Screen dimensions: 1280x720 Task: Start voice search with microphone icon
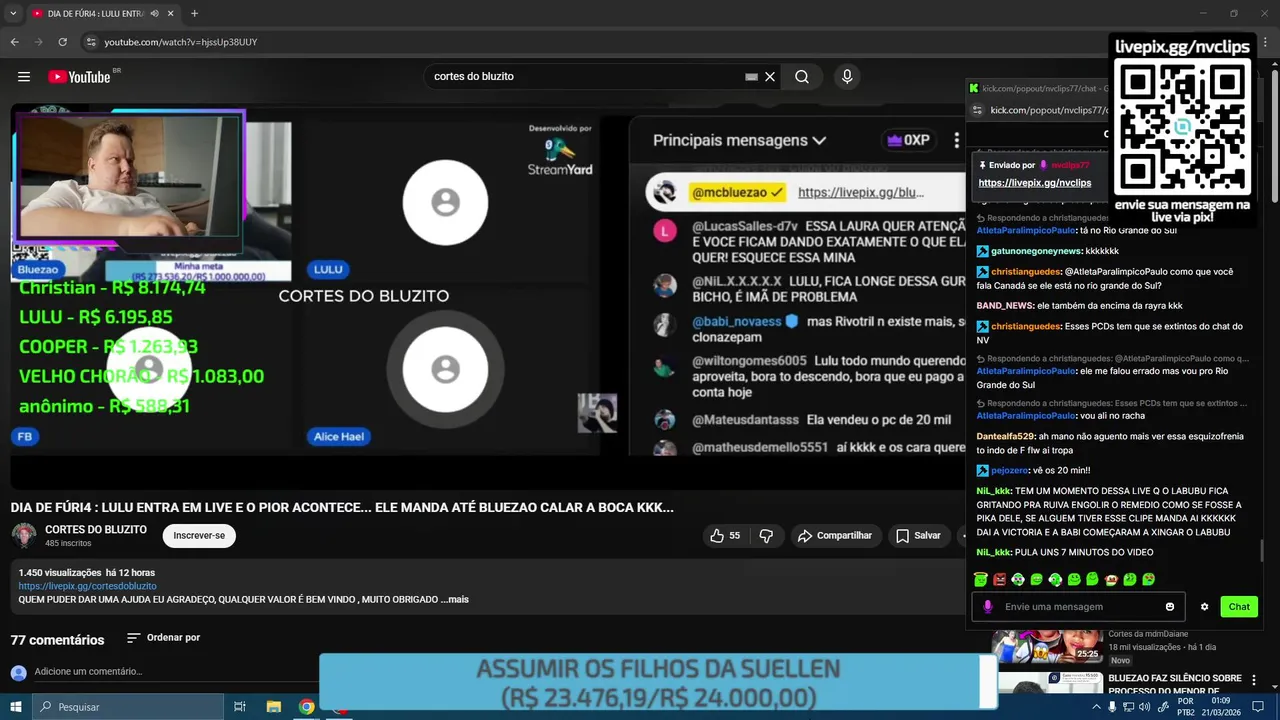click(847, 77)
